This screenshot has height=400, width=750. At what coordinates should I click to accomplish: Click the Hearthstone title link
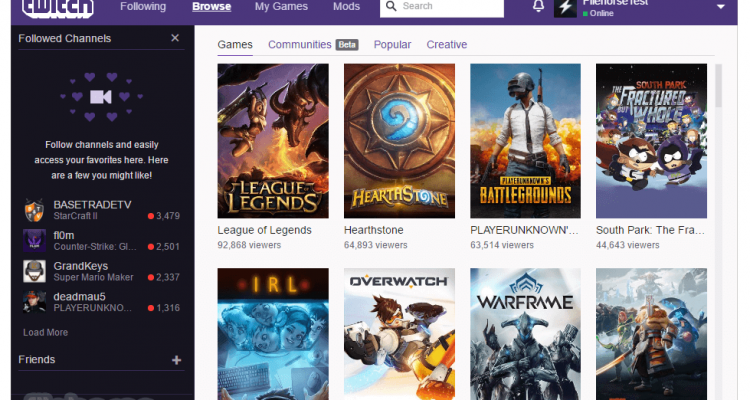pos(374,230)
